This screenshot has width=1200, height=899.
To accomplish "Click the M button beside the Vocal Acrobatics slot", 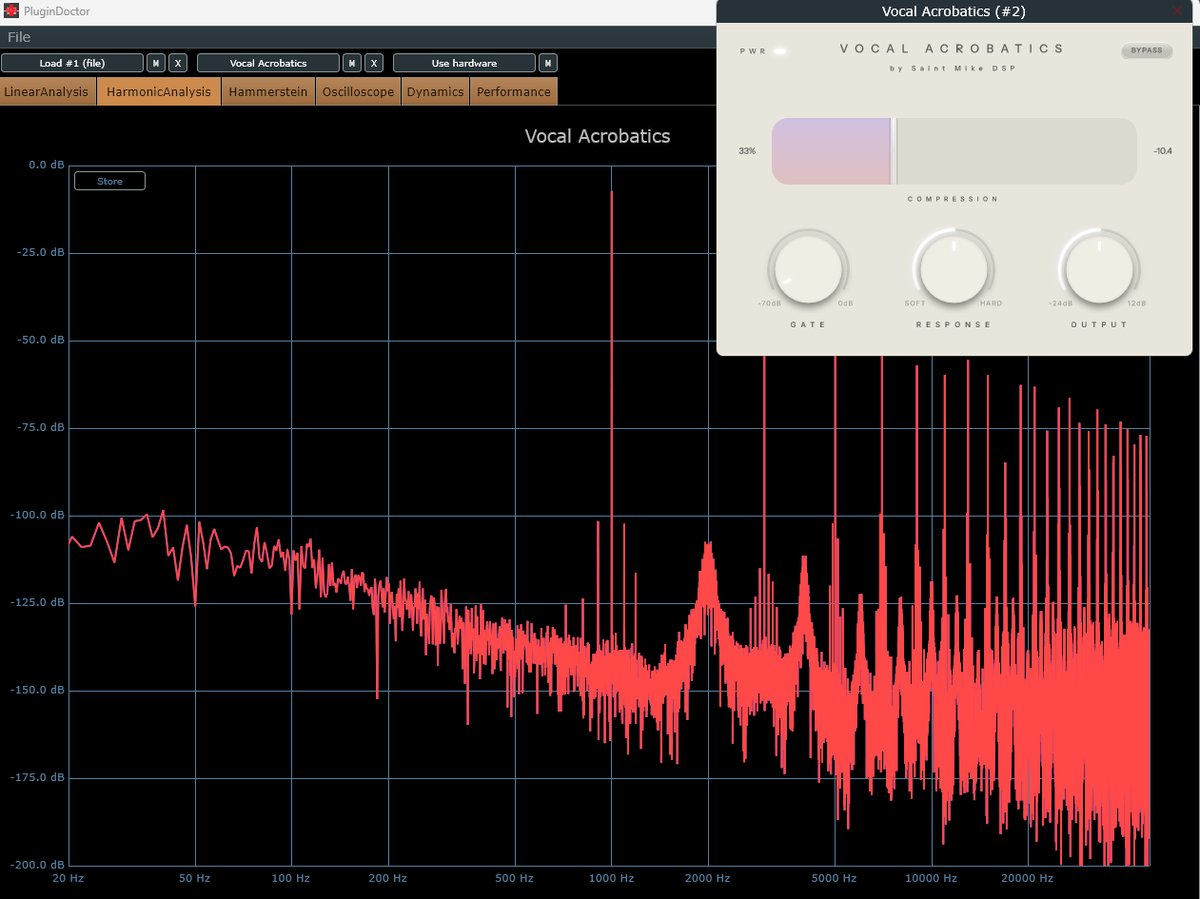I will (352, 63).
